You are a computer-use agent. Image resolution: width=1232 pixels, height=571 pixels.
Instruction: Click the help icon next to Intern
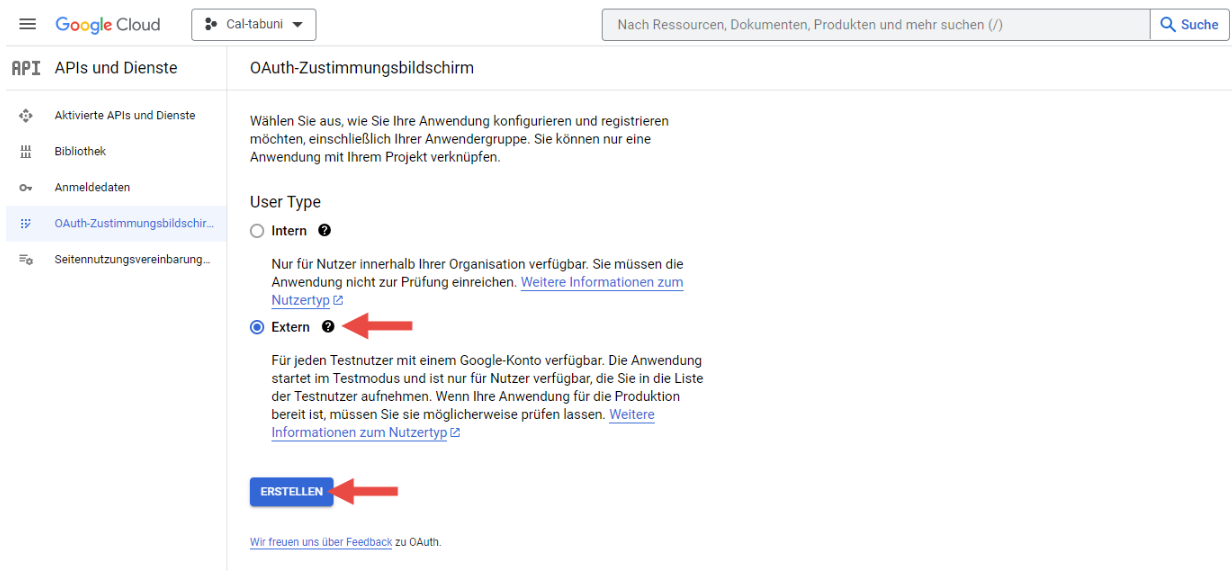point(324,230)
